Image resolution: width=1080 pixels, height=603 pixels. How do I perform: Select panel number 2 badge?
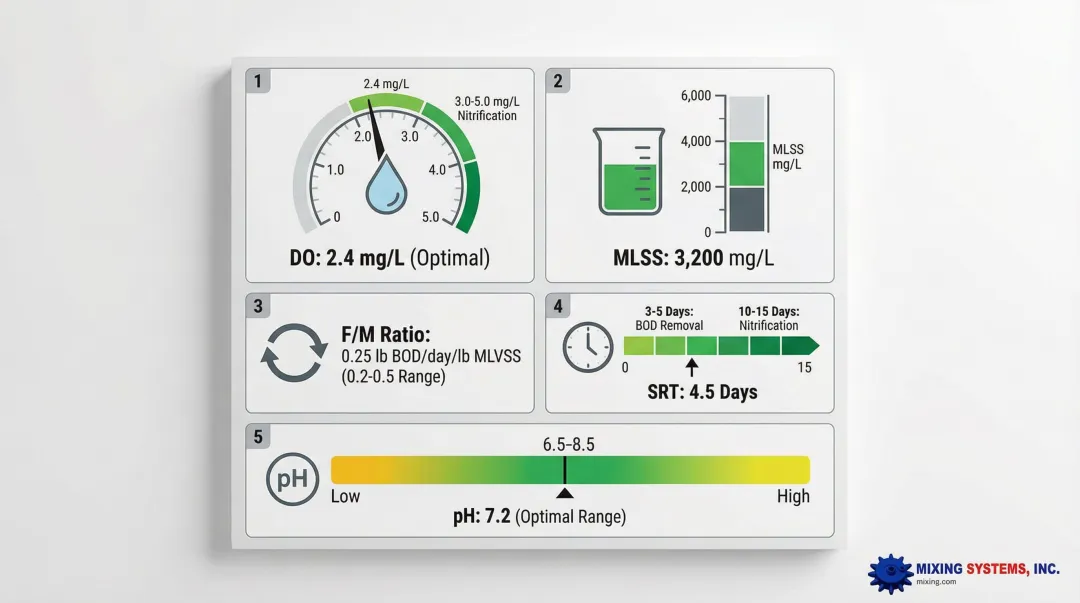pos(558,81)
